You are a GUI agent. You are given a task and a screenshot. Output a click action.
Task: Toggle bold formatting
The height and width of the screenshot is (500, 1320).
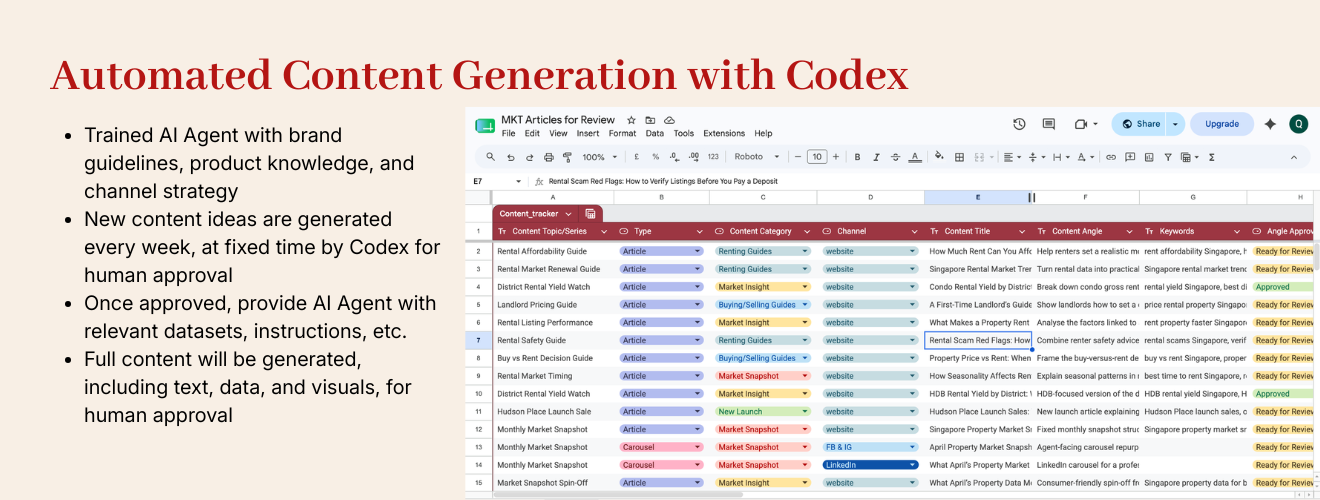pos(857,157)
